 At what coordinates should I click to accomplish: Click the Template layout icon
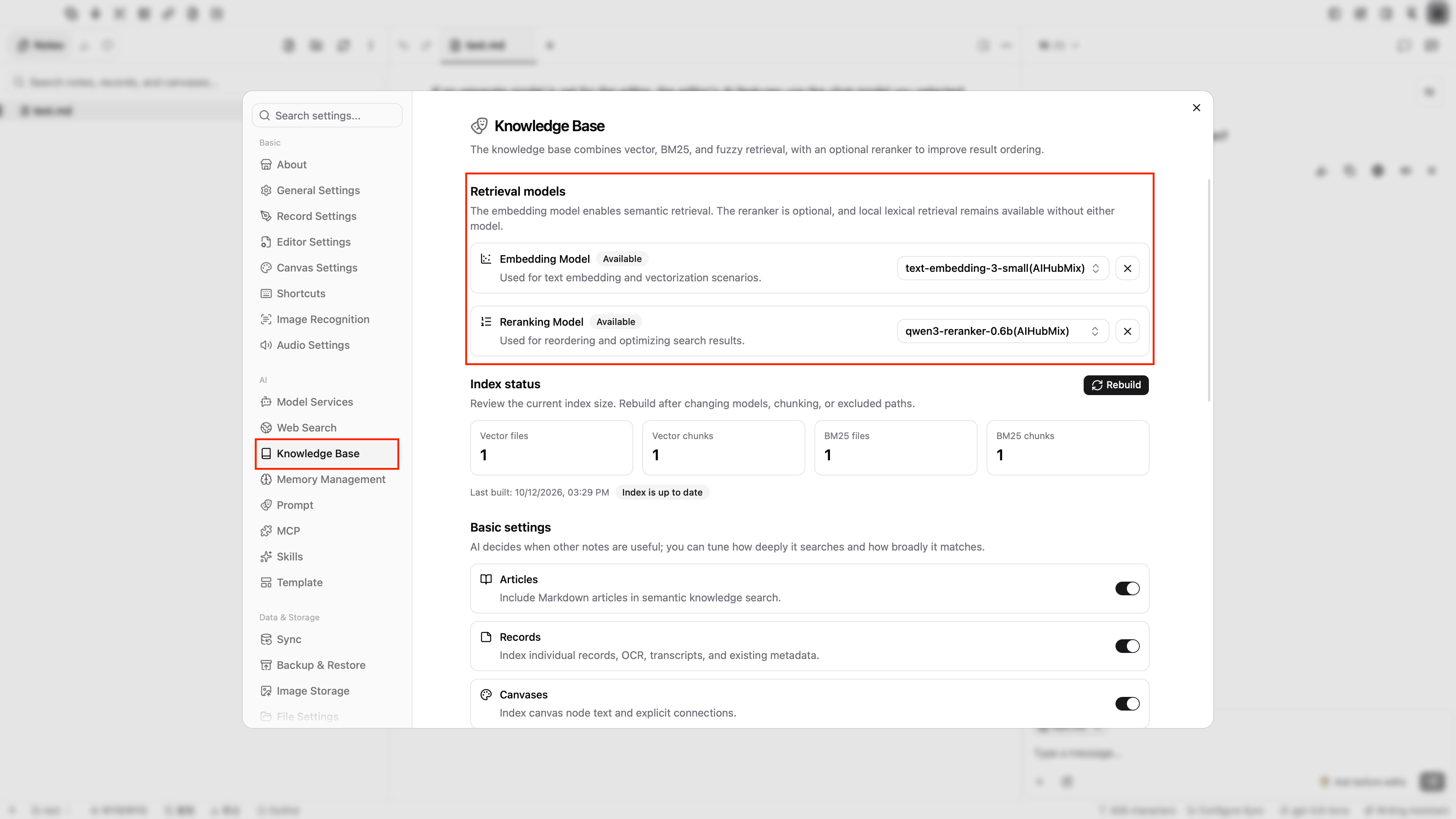coord(266,583)
